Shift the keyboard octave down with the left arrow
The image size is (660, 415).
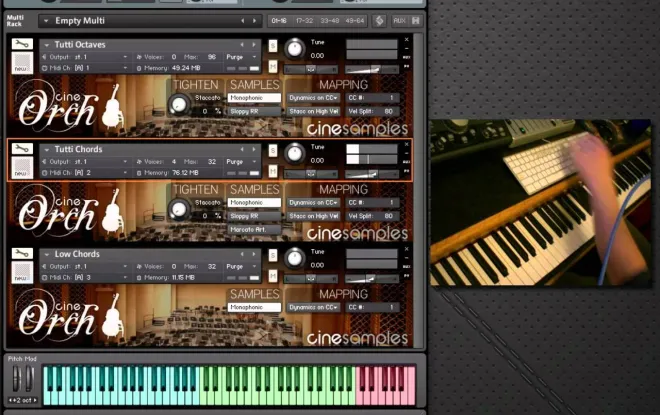(x=10, y=400)
